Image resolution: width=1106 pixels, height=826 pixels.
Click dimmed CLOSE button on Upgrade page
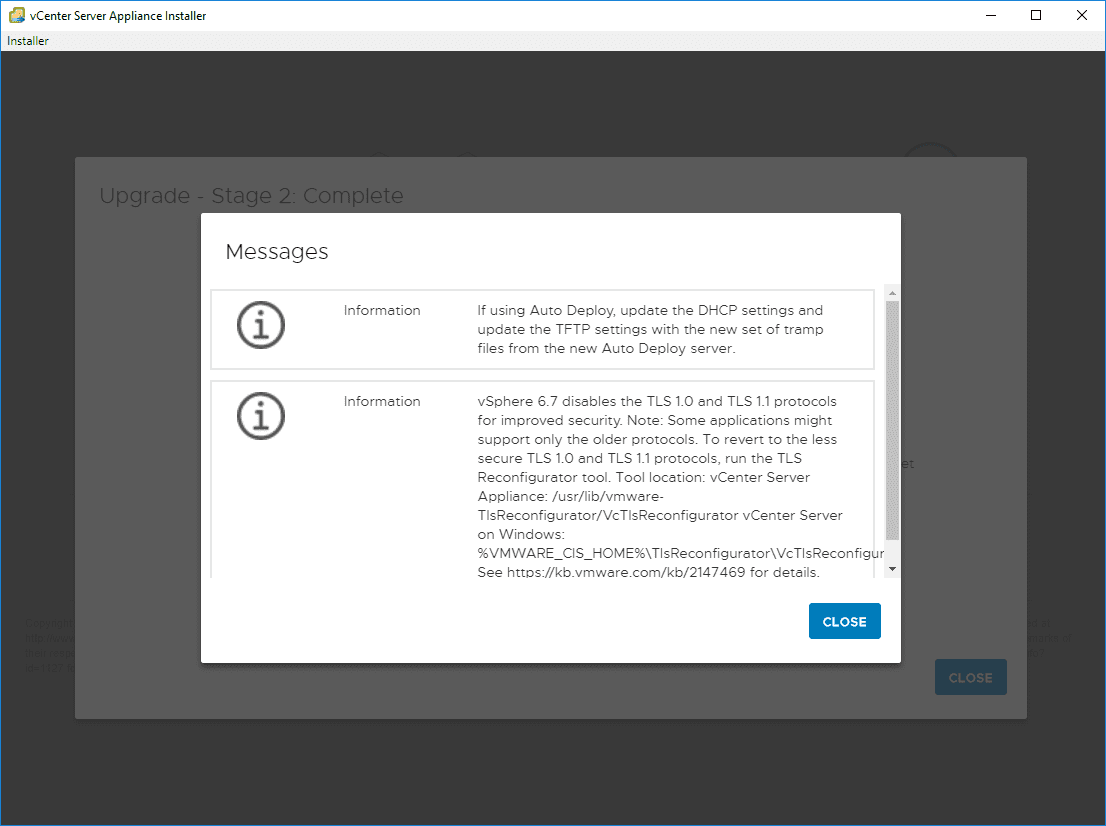coord(971,677)
